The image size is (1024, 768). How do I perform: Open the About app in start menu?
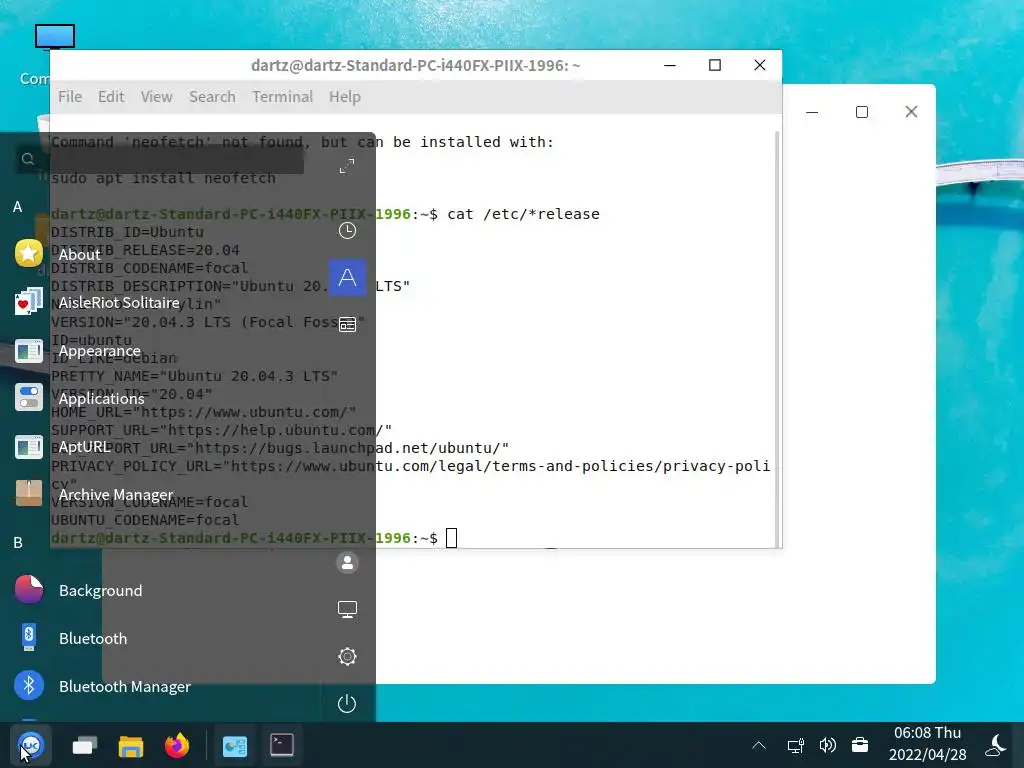pyautogui.click(x=80, y=254)
